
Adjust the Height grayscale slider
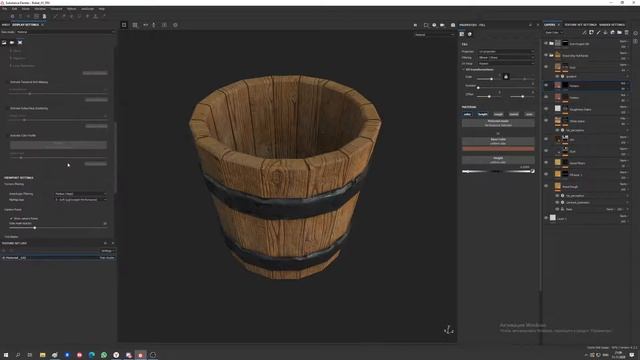point(498,171)
